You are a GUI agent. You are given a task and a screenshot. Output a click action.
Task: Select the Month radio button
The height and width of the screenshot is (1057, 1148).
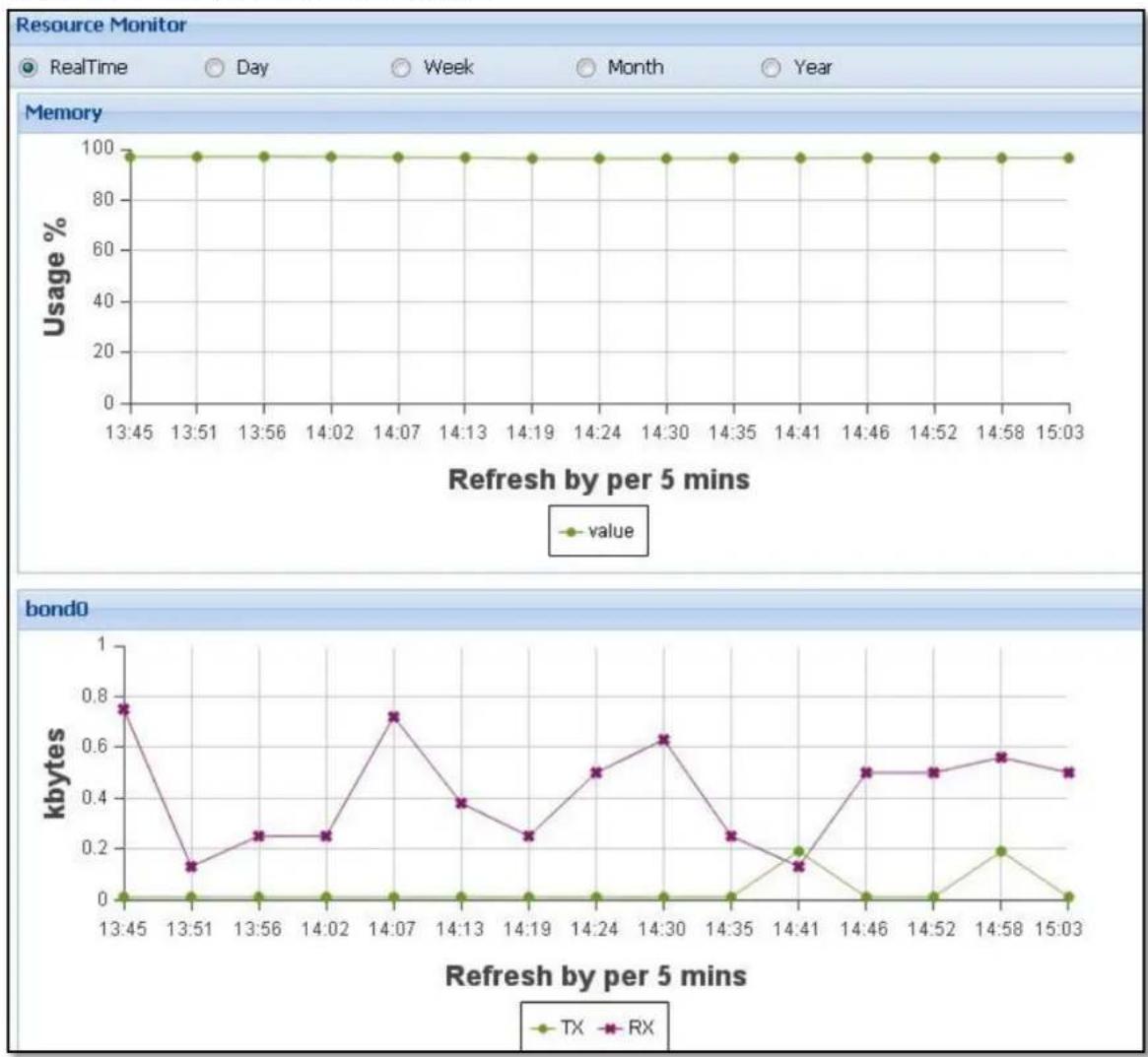[x=585, y=68]
